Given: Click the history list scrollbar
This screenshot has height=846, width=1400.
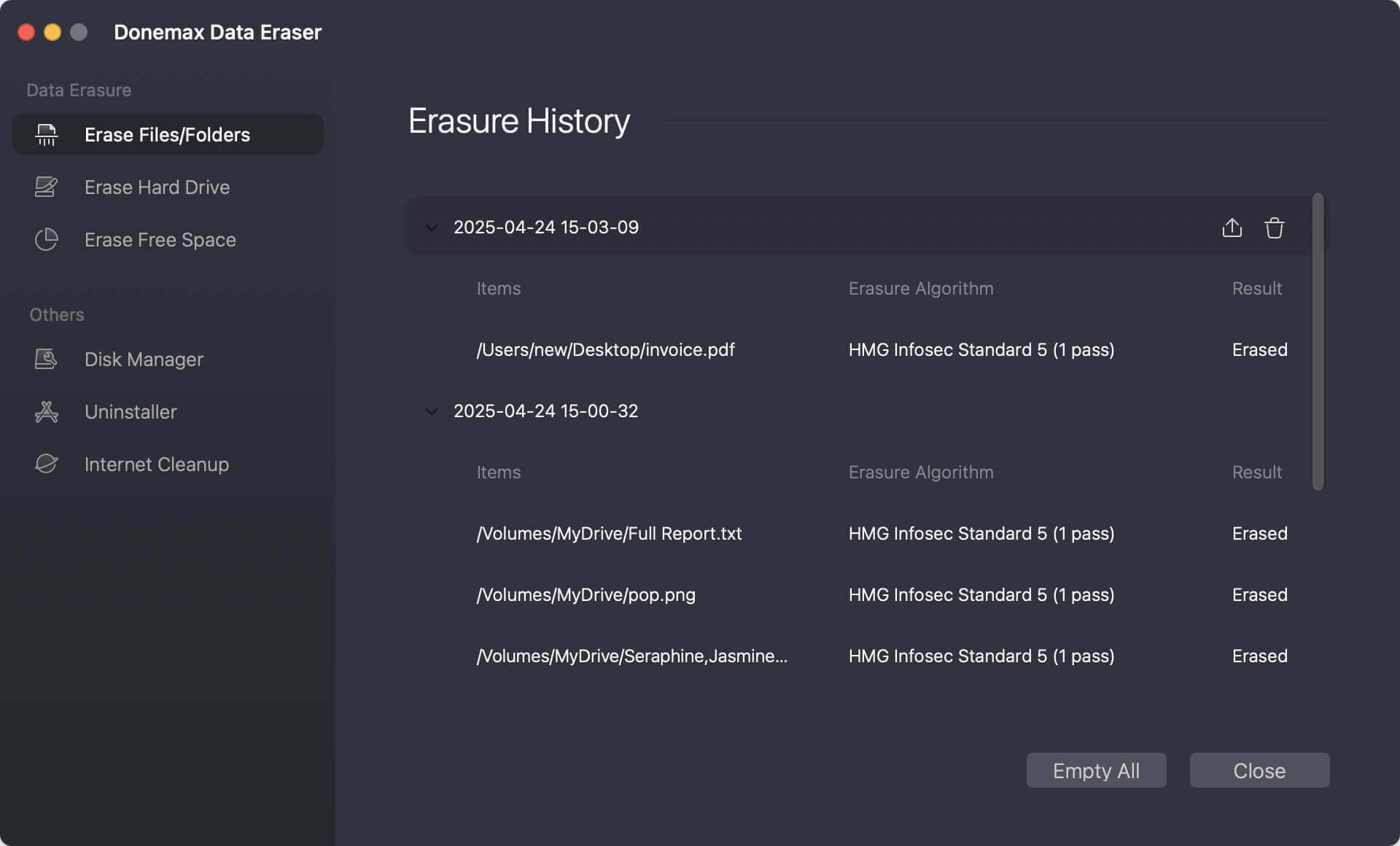Looking at the screenshot, I should [x=1318, y=341].
